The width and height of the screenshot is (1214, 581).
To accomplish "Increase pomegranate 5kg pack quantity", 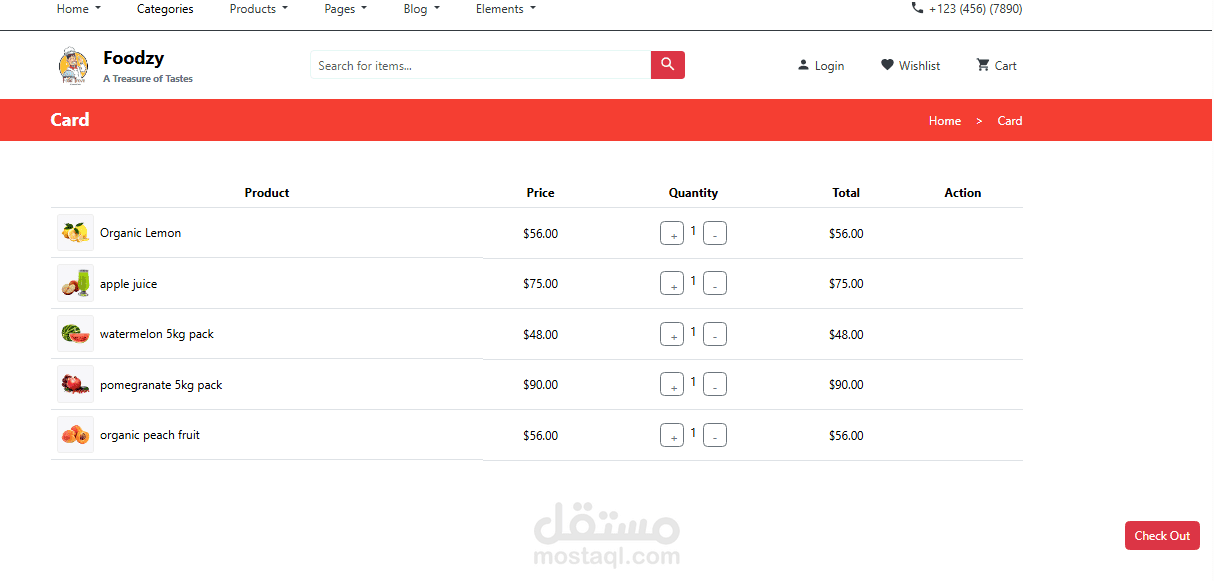I will 672,384.
